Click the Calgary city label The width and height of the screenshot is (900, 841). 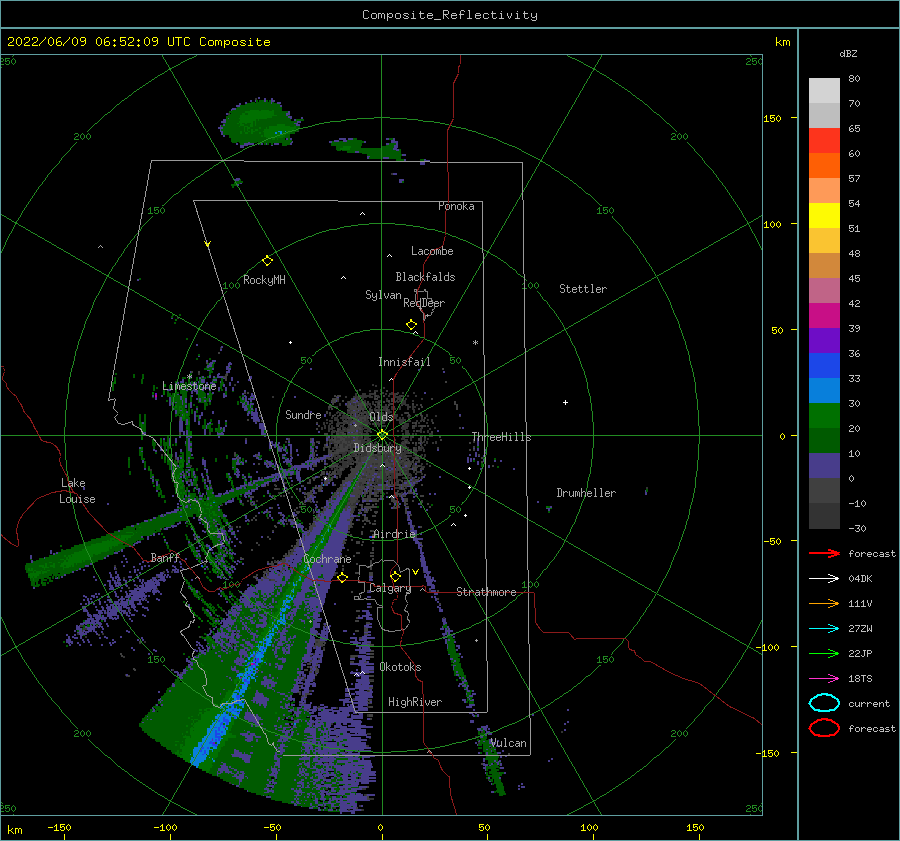point(390,588)
